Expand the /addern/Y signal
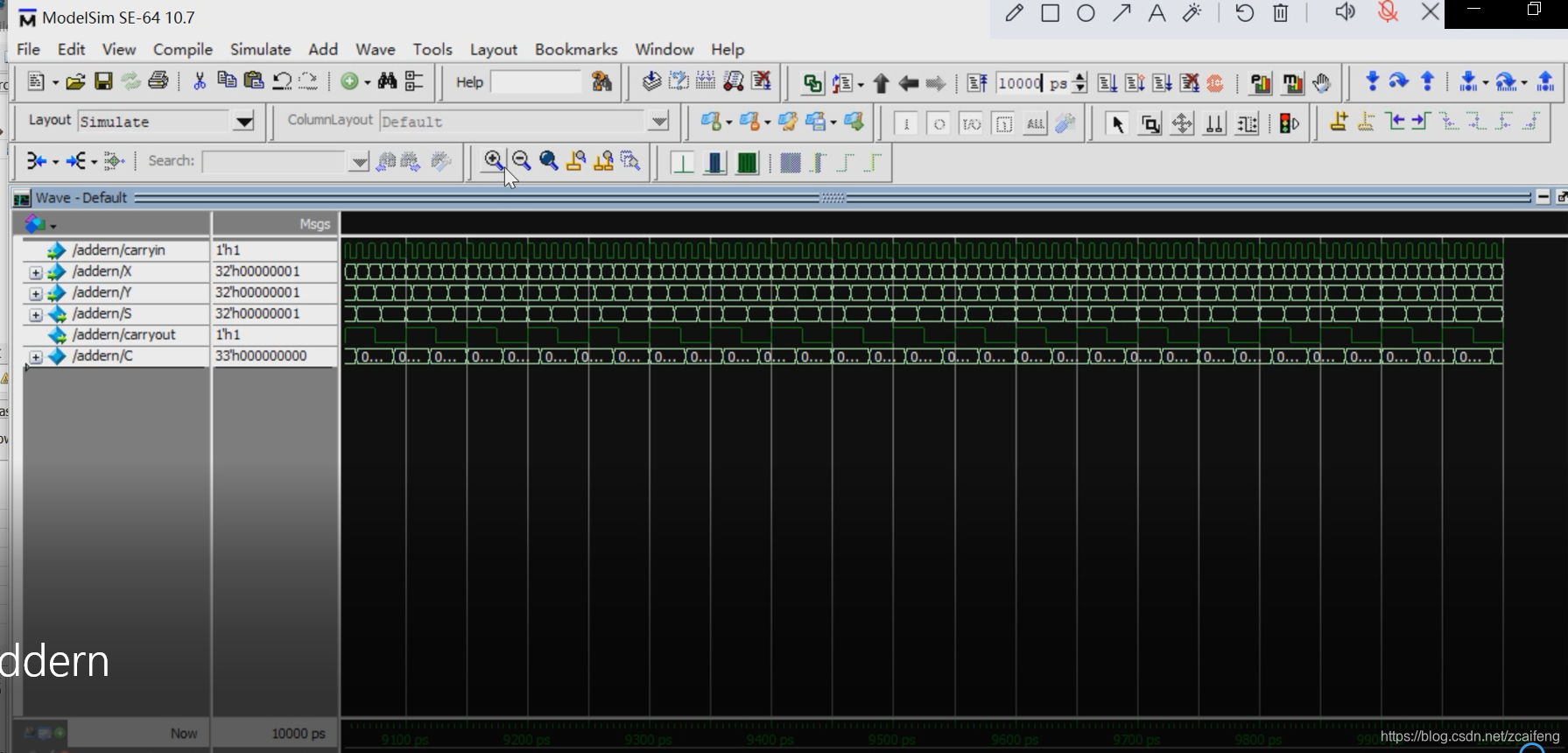 point(35,293)
